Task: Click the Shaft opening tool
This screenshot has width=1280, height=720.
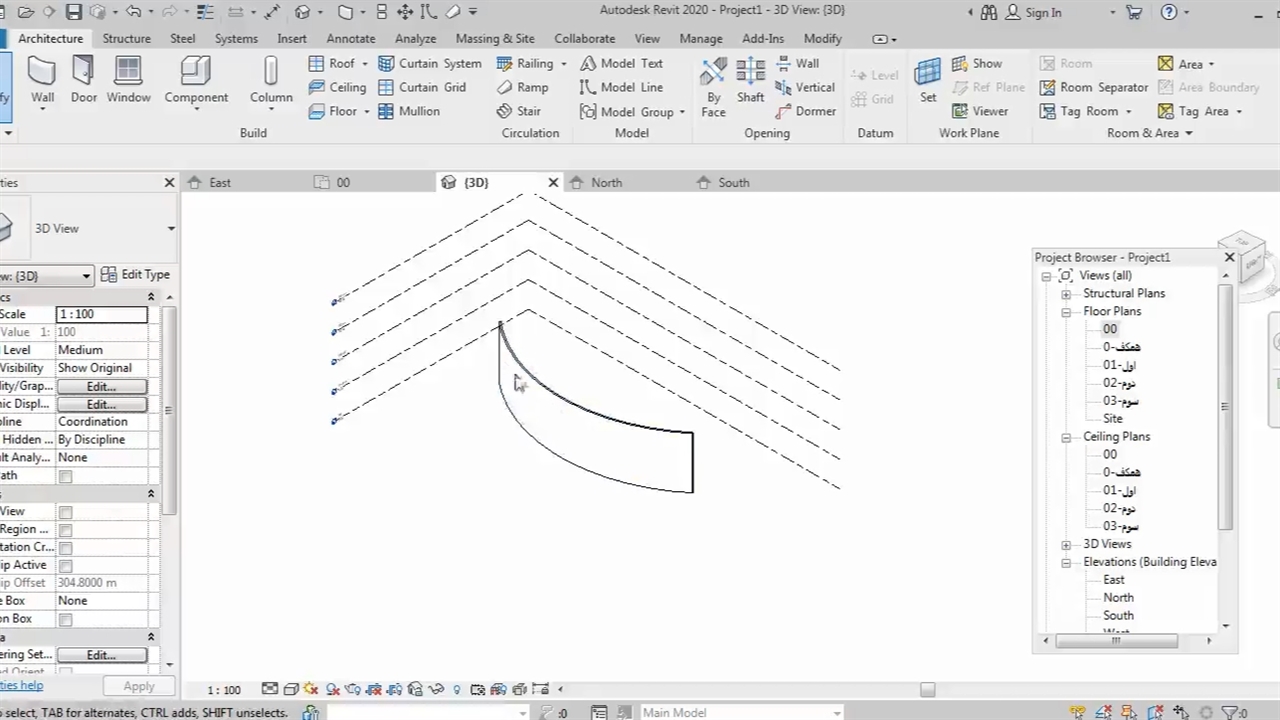Action: (x=750, y=80)
